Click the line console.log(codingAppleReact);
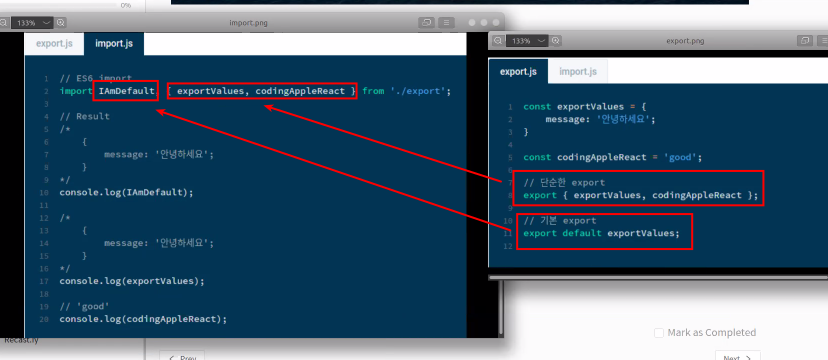Viewport: 828px width, 360px height. tap(143, 319)
